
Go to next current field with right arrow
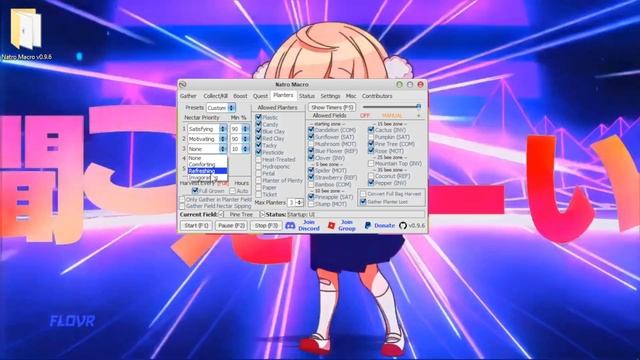(262, 214)
